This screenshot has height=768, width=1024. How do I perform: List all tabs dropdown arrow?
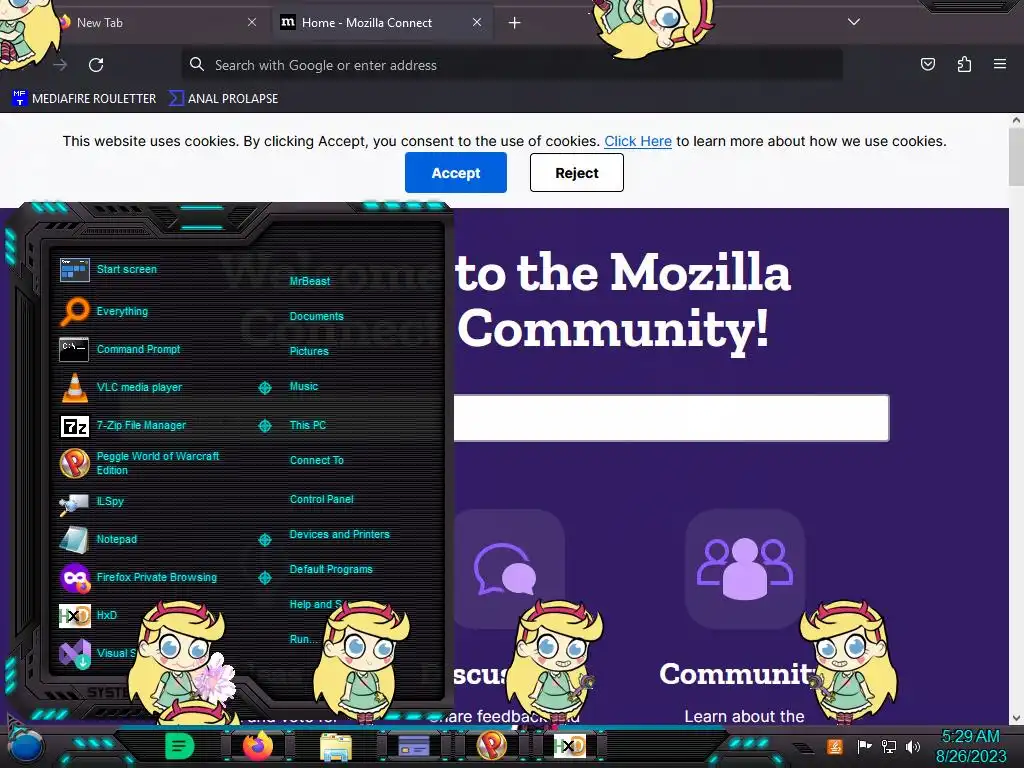click(854, 22)
